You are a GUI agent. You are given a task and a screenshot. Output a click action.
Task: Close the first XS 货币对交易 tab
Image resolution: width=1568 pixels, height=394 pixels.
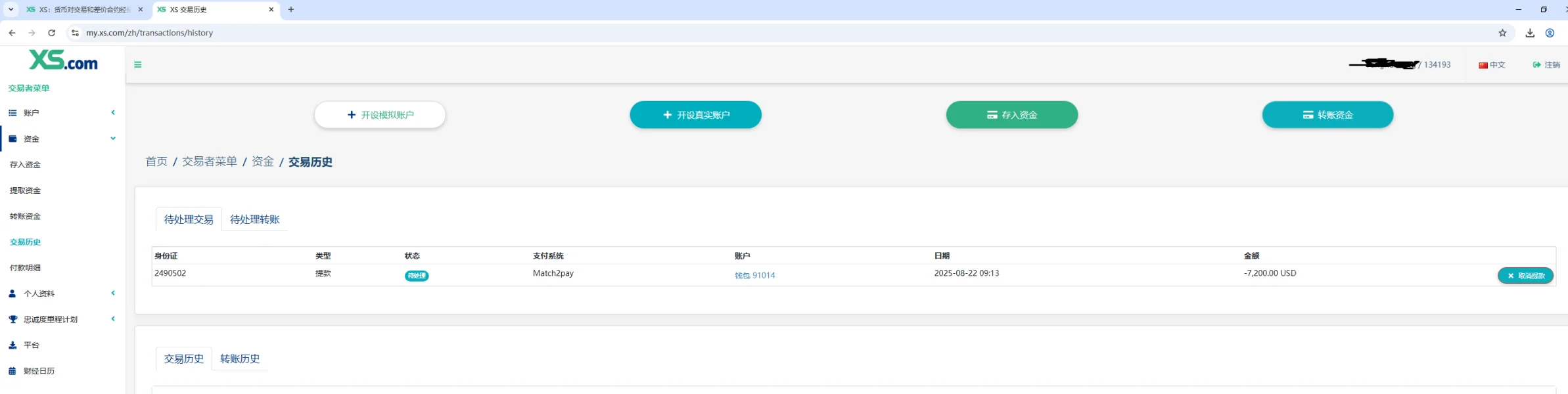pyautogui.click(x=141, y=10)
